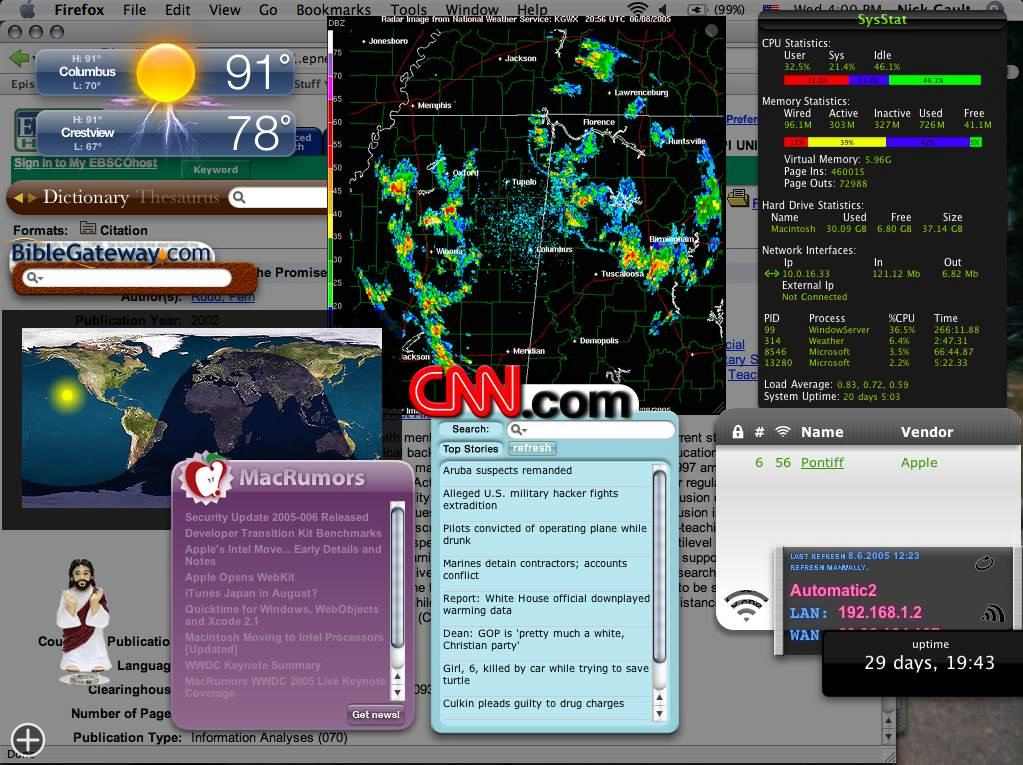
Task: Sort WiFi list by Name column
Action: 821,432
